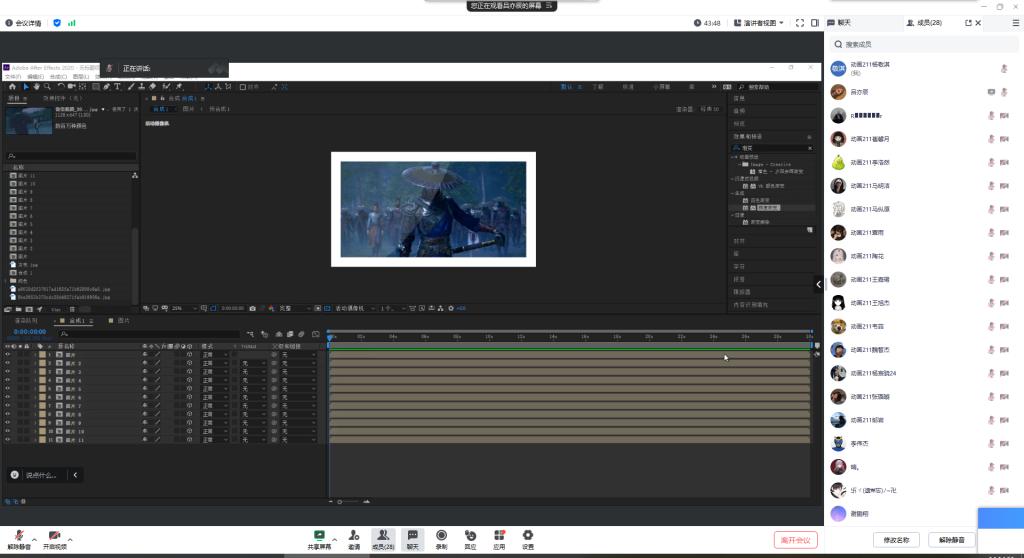Viewport: 1024px width, 558px height.
Task: Select the Zoom magnifier tool
Action: click(x=49, y=87)
